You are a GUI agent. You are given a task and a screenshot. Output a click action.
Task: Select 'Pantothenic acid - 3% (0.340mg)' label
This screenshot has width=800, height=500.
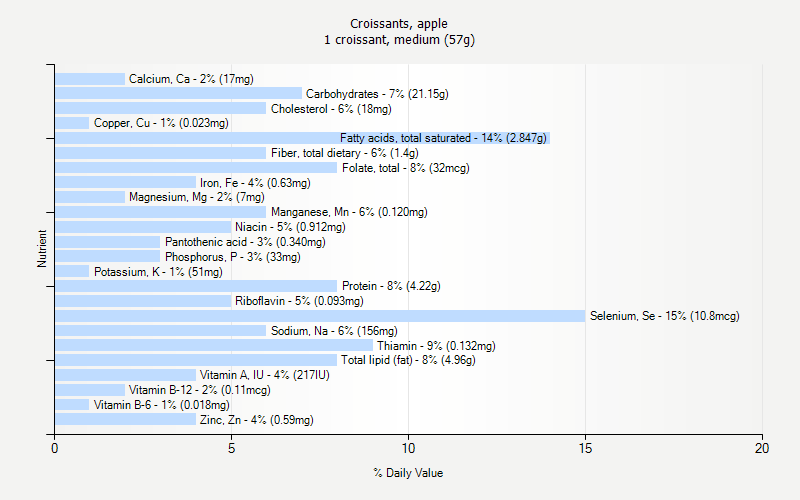(x=245, y=241)
